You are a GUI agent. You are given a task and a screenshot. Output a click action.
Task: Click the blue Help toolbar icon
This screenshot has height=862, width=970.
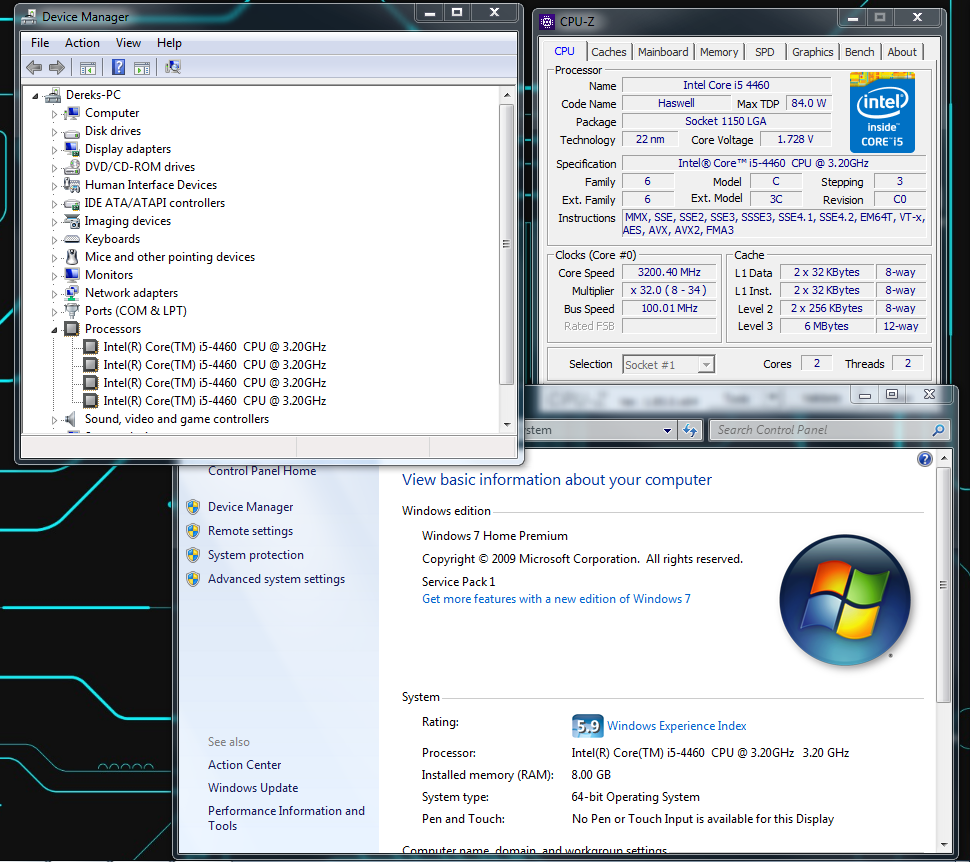point(118,67)
